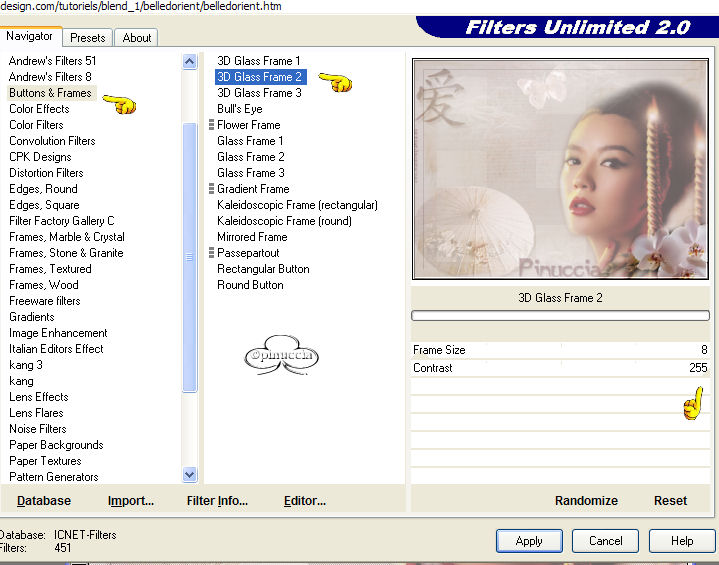This screenshot has width=719, height=565.
Task: Select the 3D Glass Frame 1 filter
Action: click(x=259, y=61)
